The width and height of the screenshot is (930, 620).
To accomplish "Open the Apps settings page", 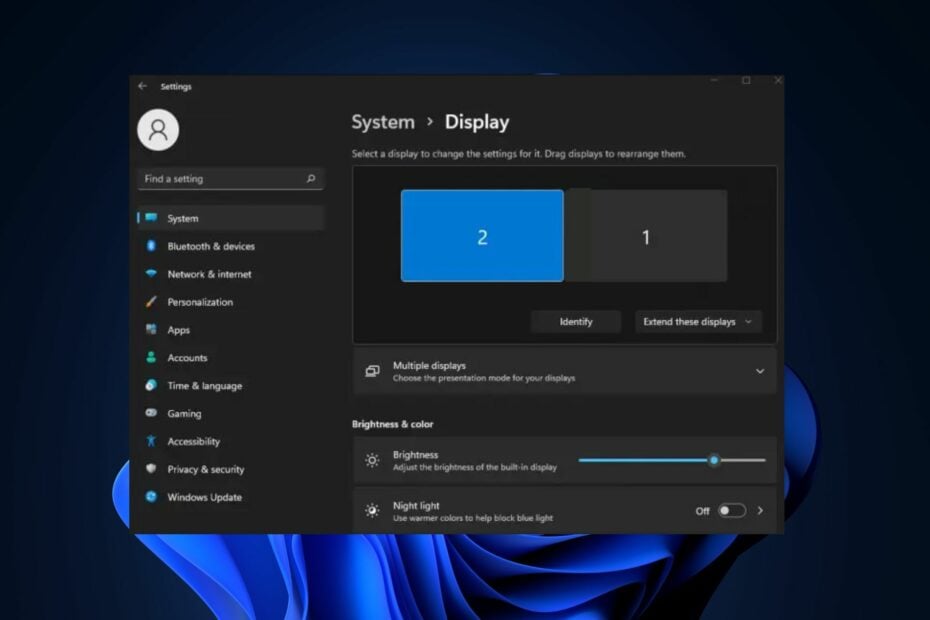I will pos(178,330).
